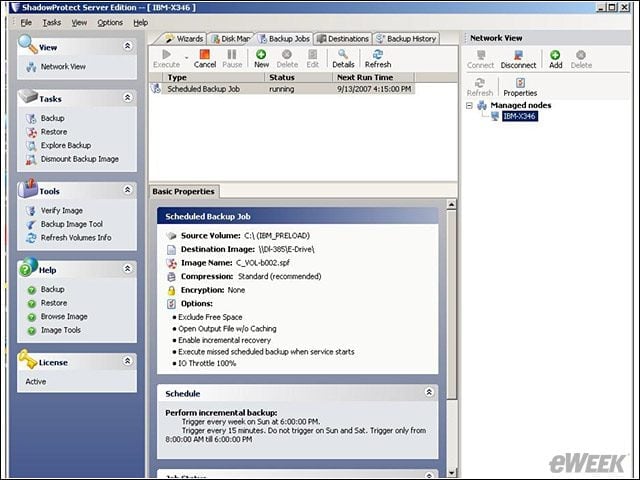Start the Backup task in Tasks panel
The image size is (640, 480).
click(52, 118)
